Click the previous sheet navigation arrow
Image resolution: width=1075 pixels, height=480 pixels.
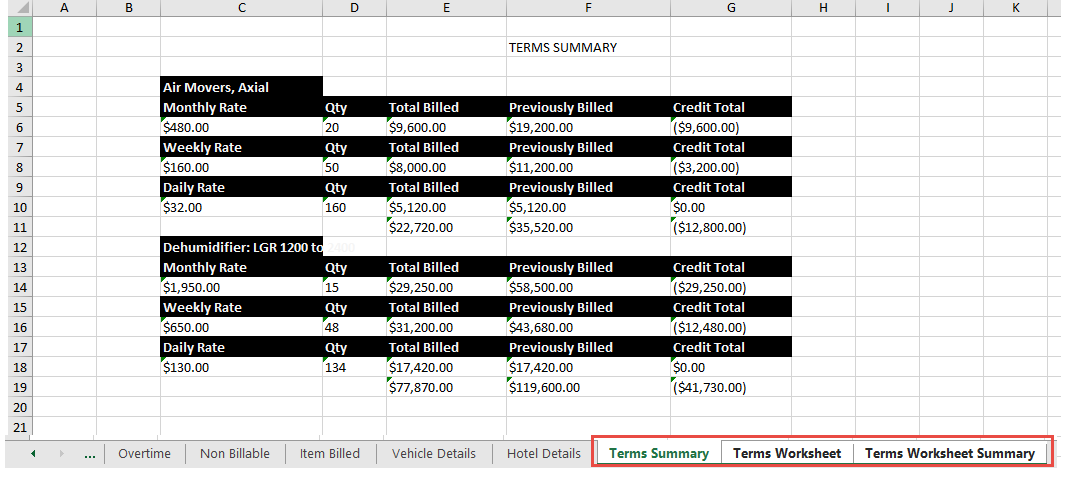click(33, 453)
